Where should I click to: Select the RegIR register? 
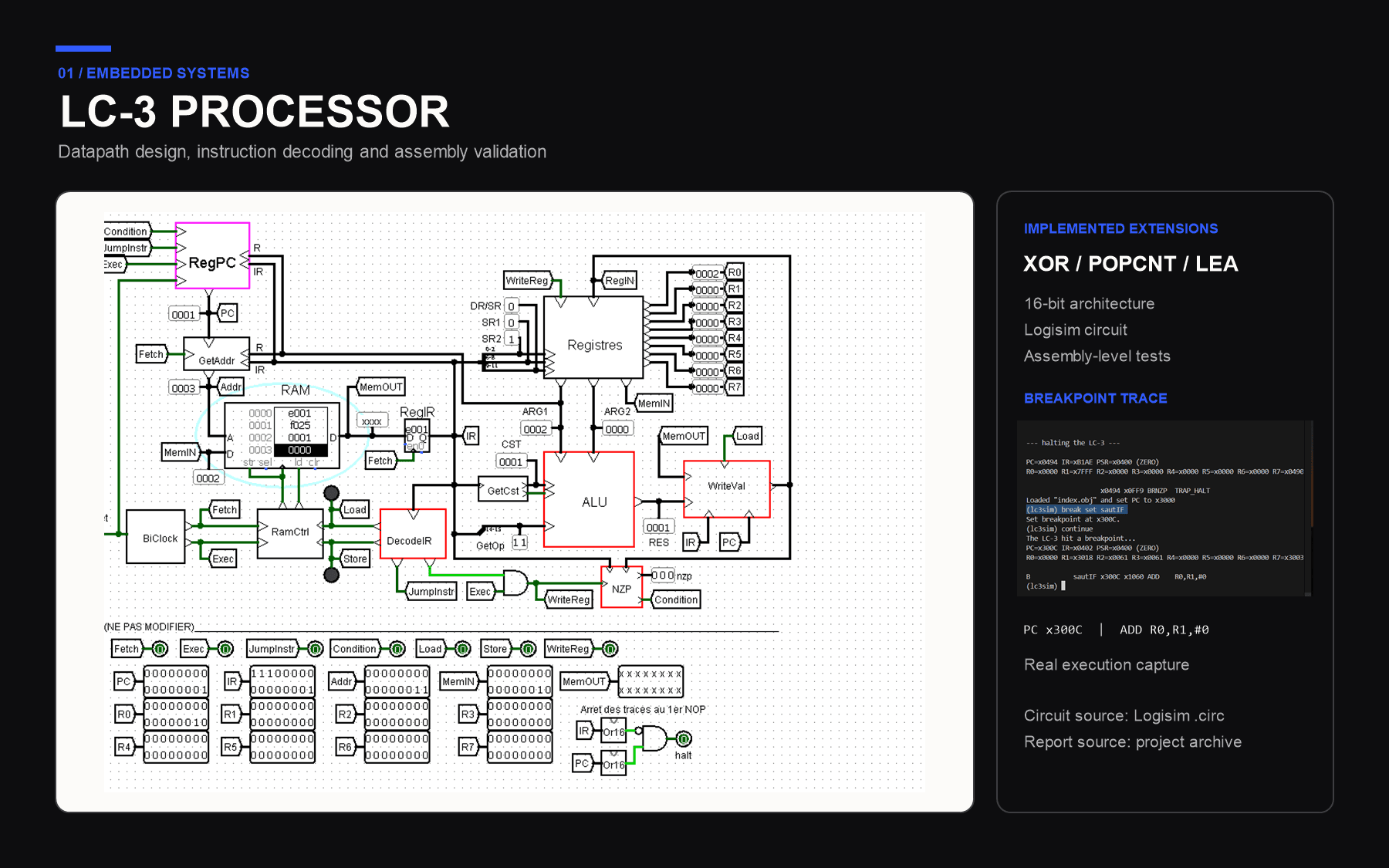[417, 436]
